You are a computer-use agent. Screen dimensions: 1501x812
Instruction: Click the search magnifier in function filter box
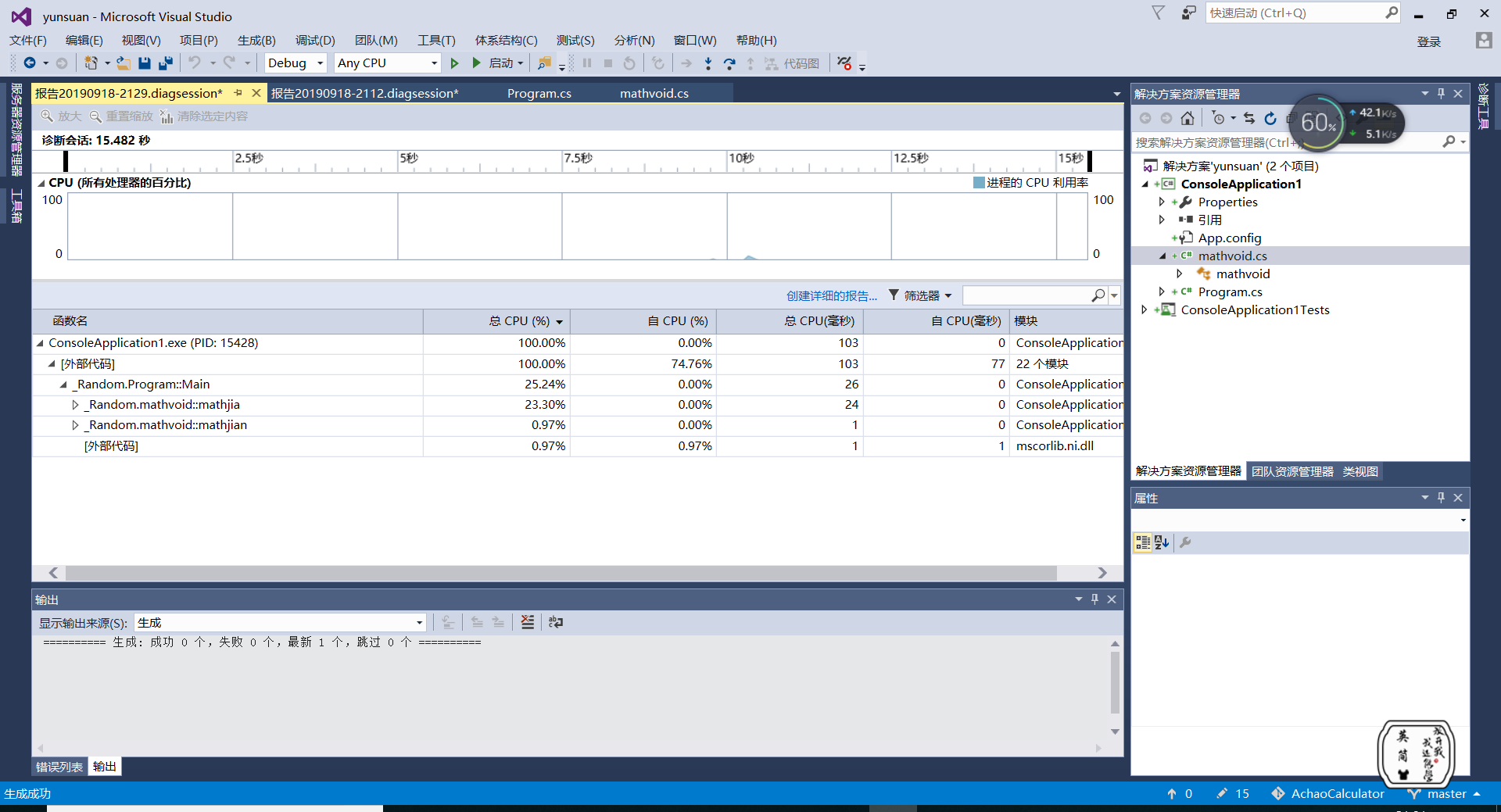[1098, 295]
